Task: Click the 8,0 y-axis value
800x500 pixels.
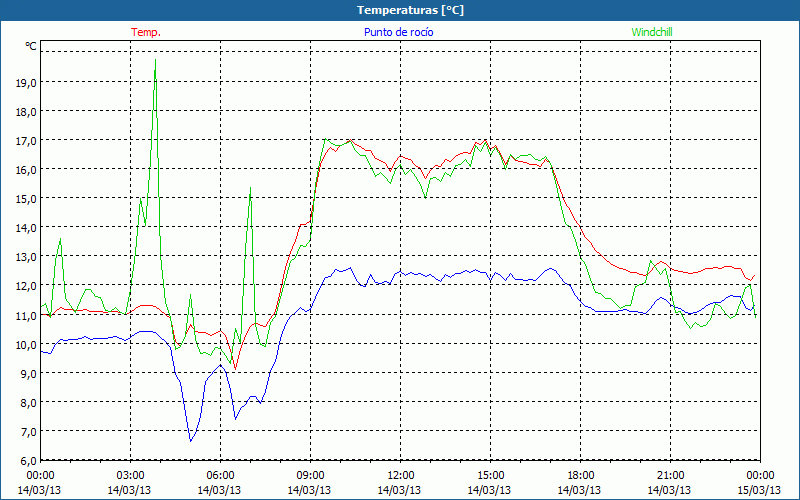Action: pos(28,403)
